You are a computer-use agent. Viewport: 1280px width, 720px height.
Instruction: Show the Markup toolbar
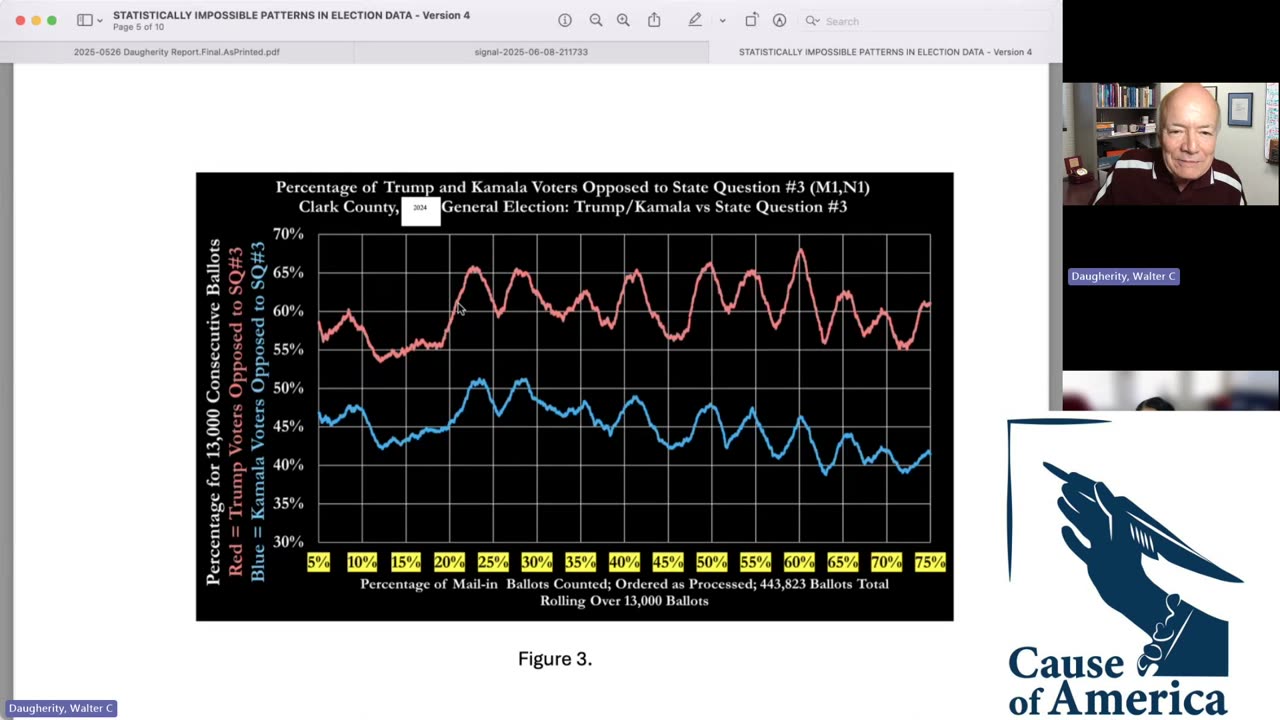pyautogui.click(x=779, y=20)
